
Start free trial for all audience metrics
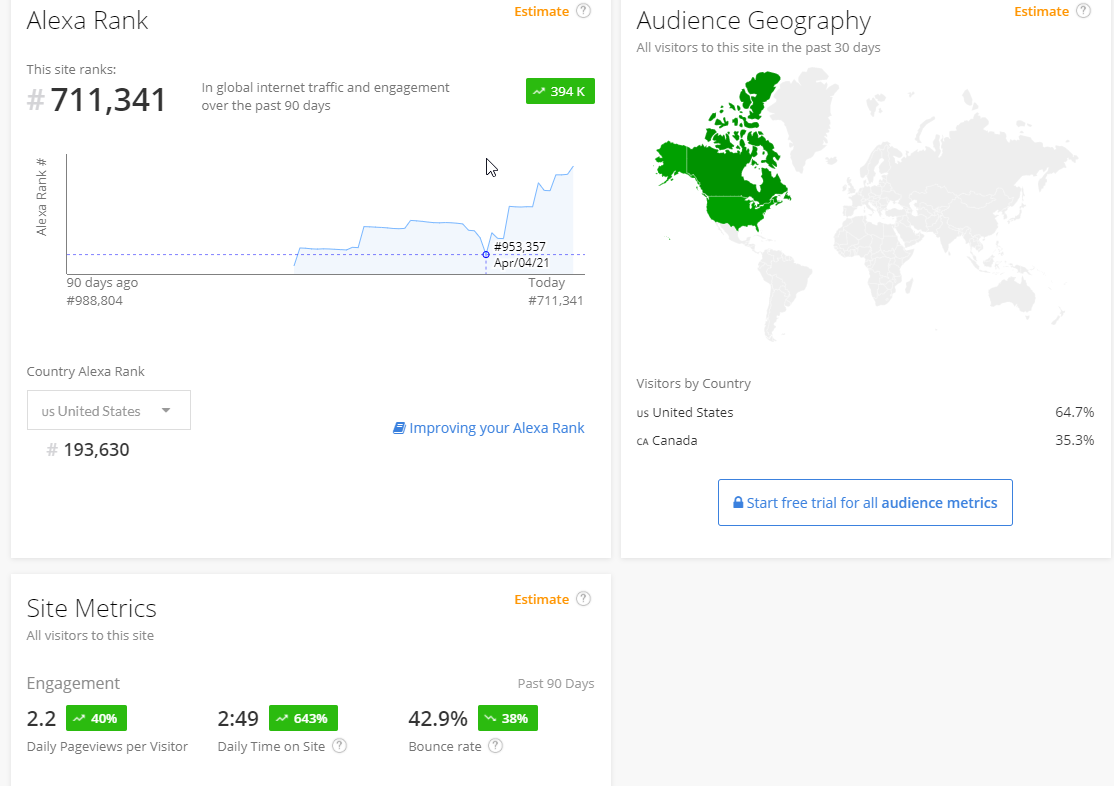coord(865,502)
